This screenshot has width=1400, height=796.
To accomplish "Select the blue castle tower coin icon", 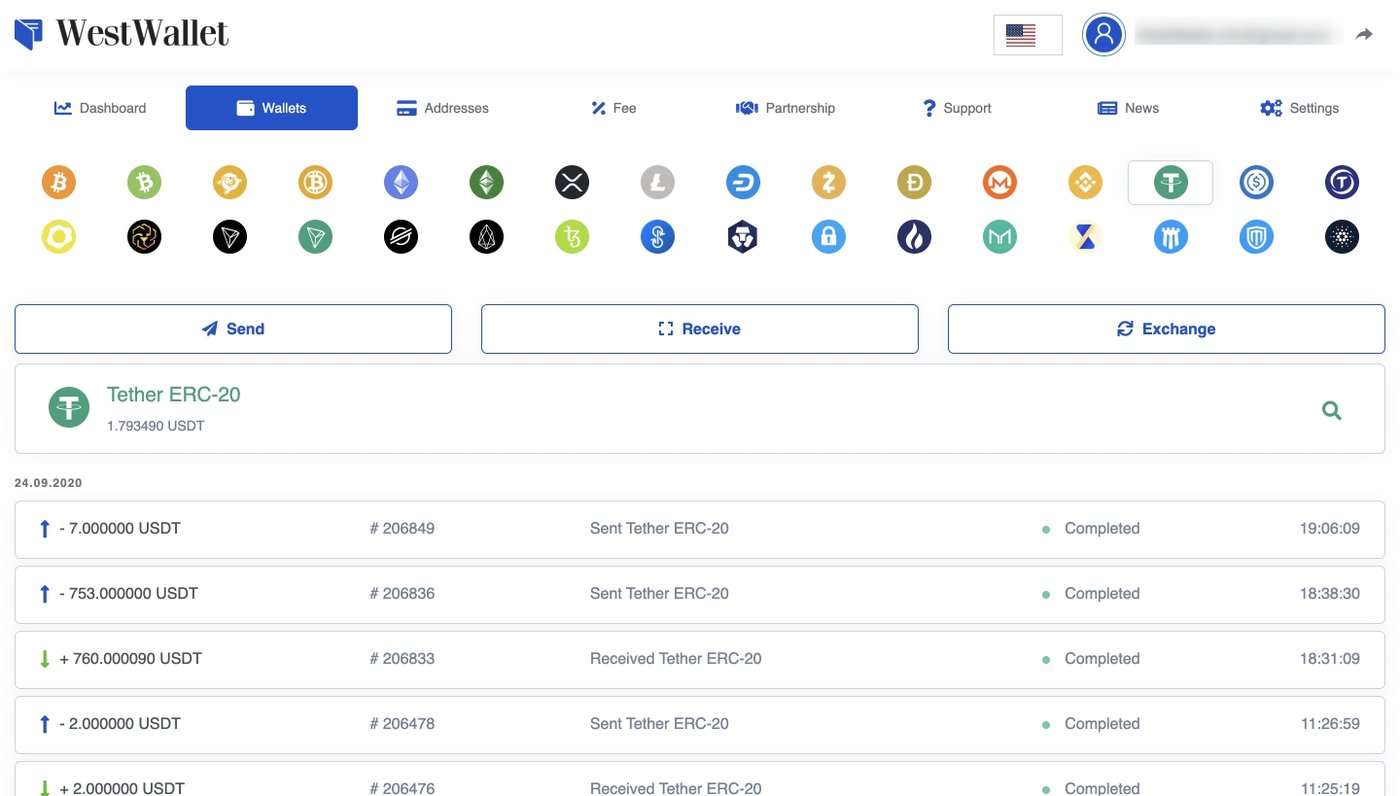I will (x=1170, y=237).
